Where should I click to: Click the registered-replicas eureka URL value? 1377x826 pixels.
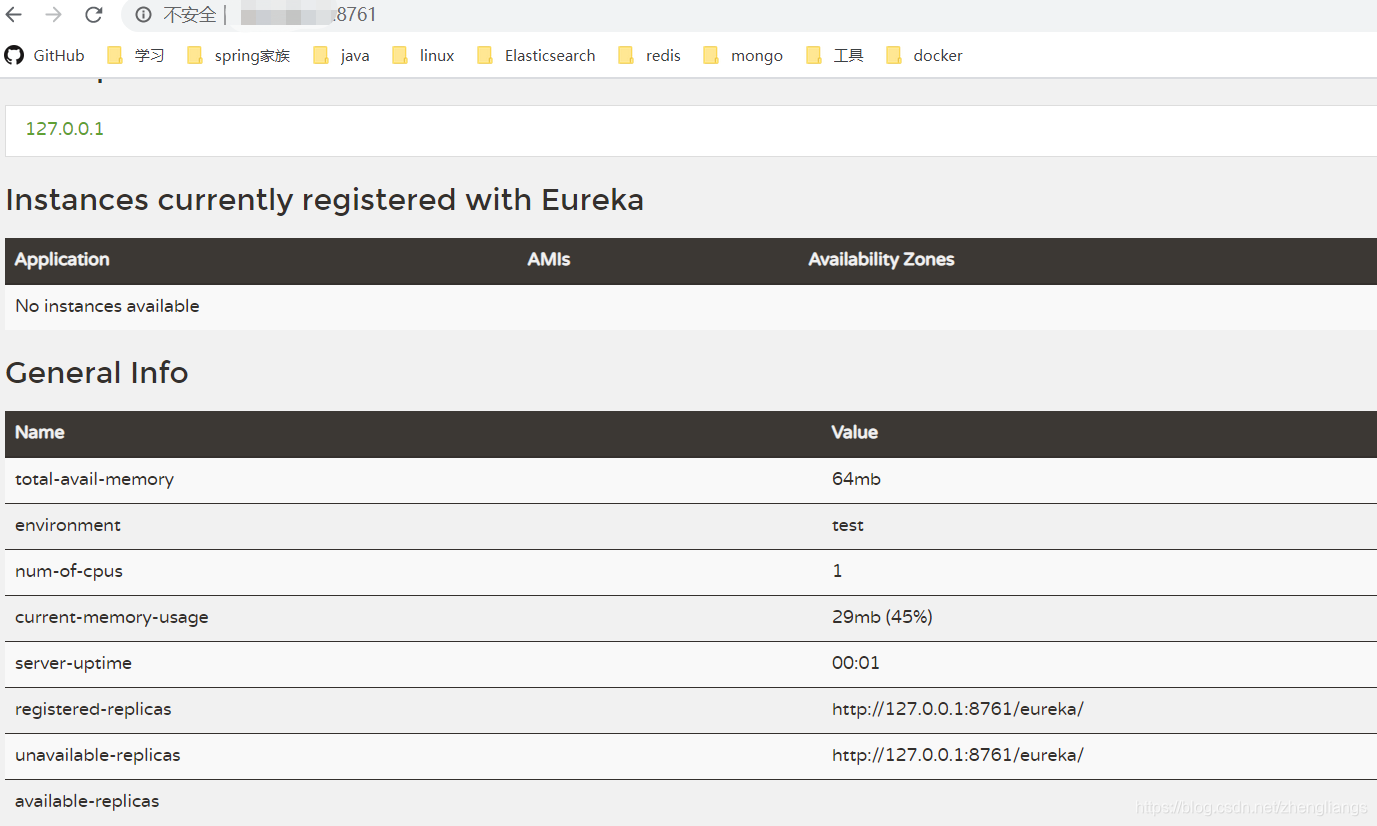click(958, 710)
